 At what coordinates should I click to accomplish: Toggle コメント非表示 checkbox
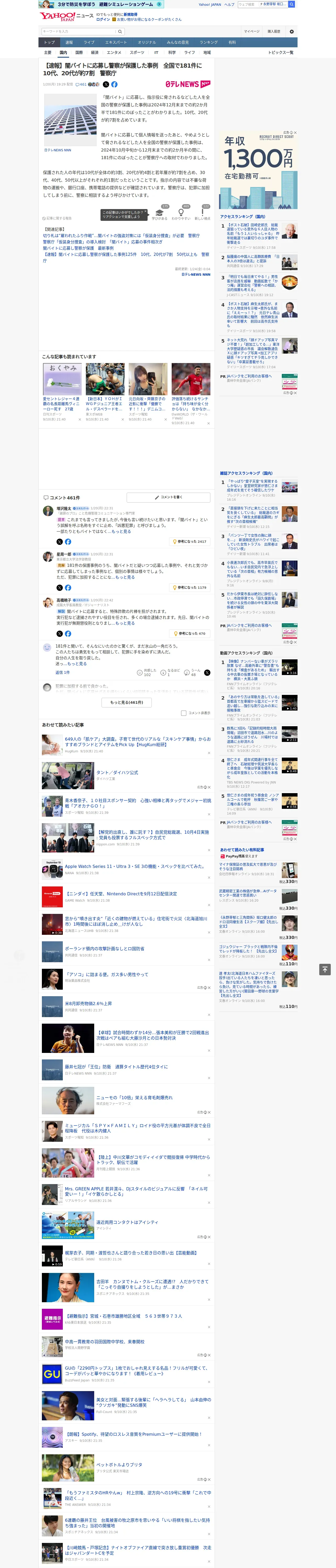click(x=183, y=713)
